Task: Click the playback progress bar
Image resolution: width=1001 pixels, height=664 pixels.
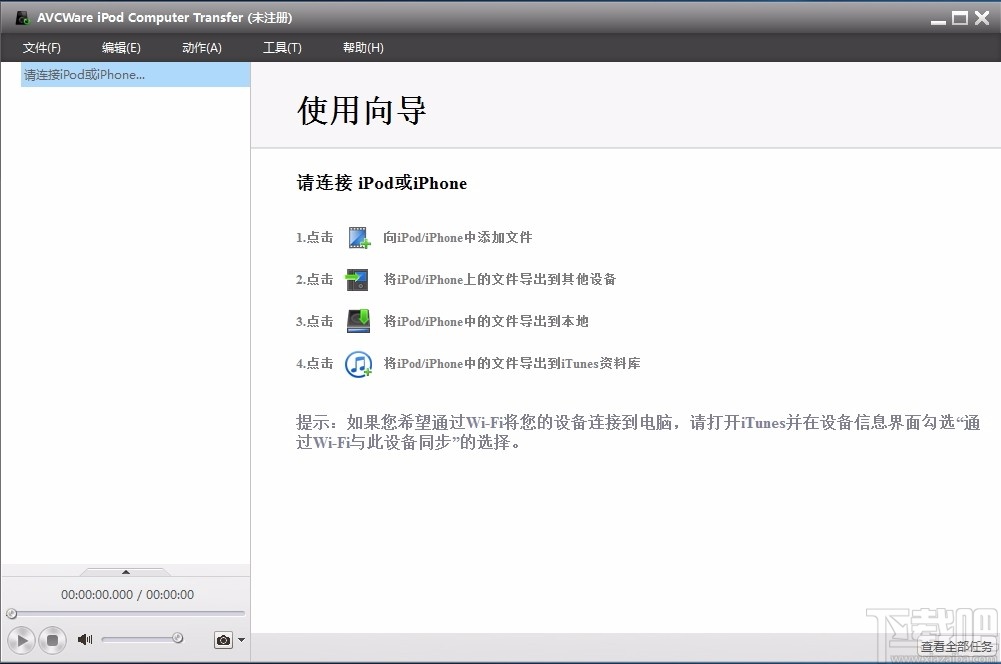Action: point(125,613)
